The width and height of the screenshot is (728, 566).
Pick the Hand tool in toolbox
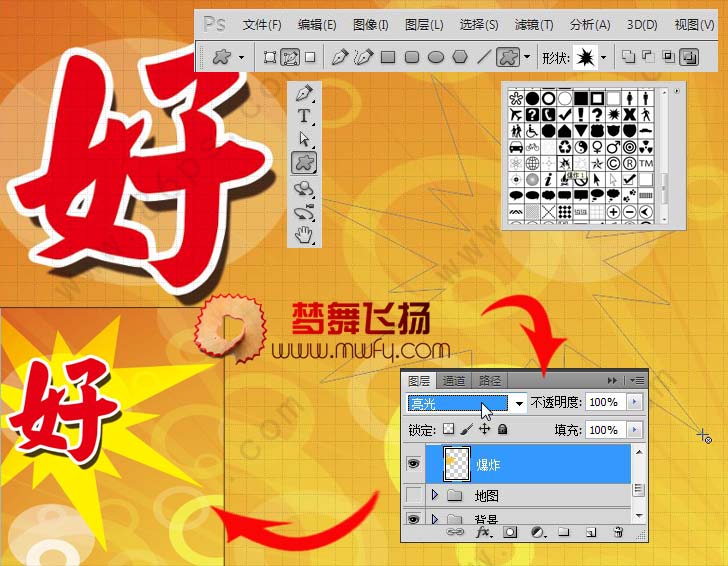click(304, 234)
